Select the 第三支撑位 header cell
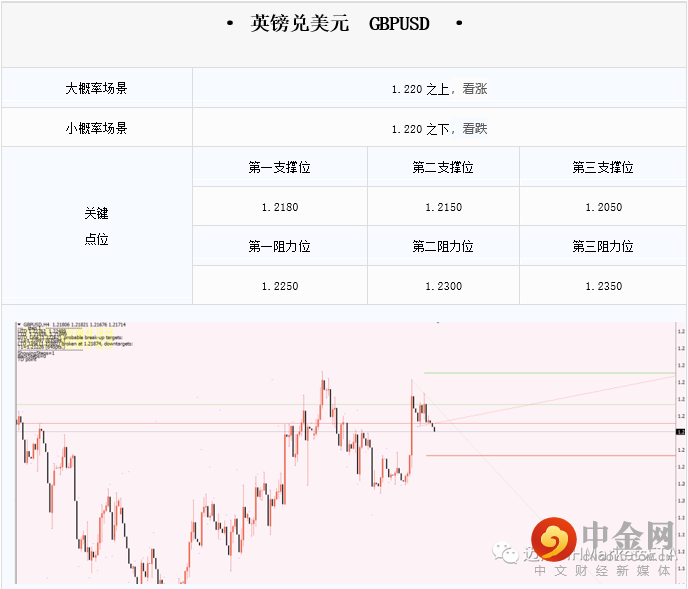The height and width of the screenshot is (589, 688). (x=603, y=167)
